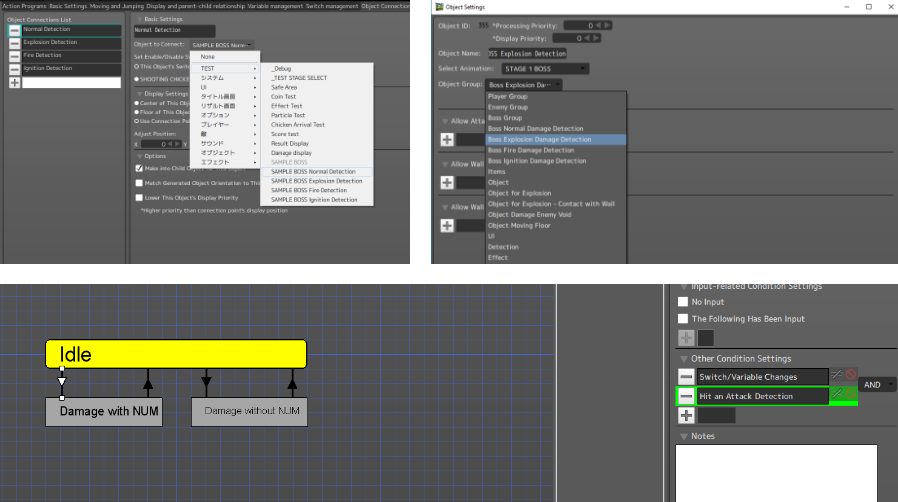Remove the Fire Detection entry using minus
This screenshot has height=502, width=898.
[14, 56]
